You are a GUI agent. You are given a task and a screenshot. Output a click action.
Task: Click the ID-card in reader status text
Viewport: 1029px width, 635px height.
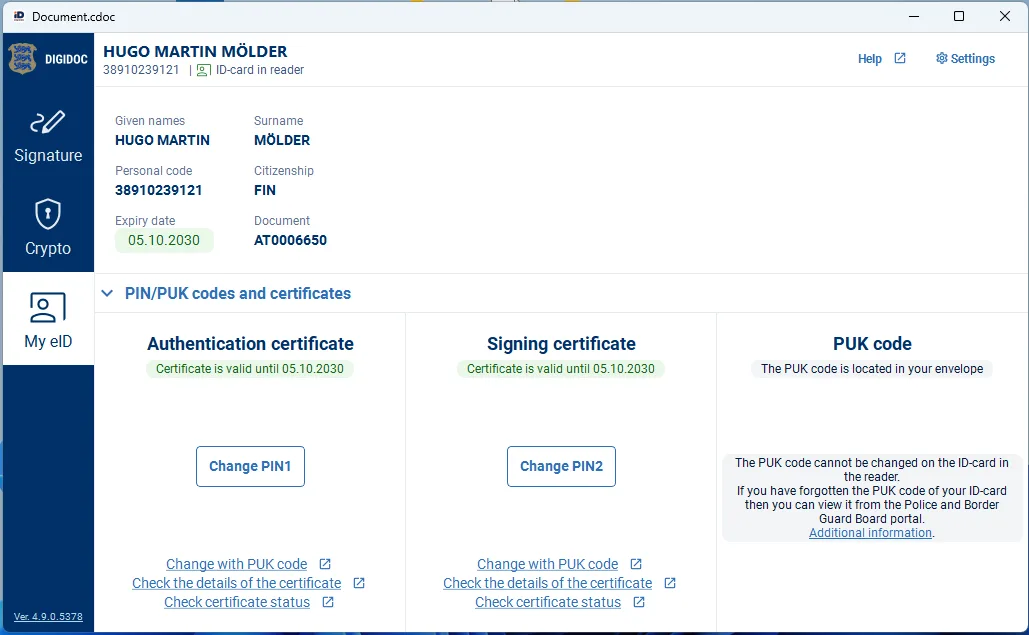click(x=260, y=70)
